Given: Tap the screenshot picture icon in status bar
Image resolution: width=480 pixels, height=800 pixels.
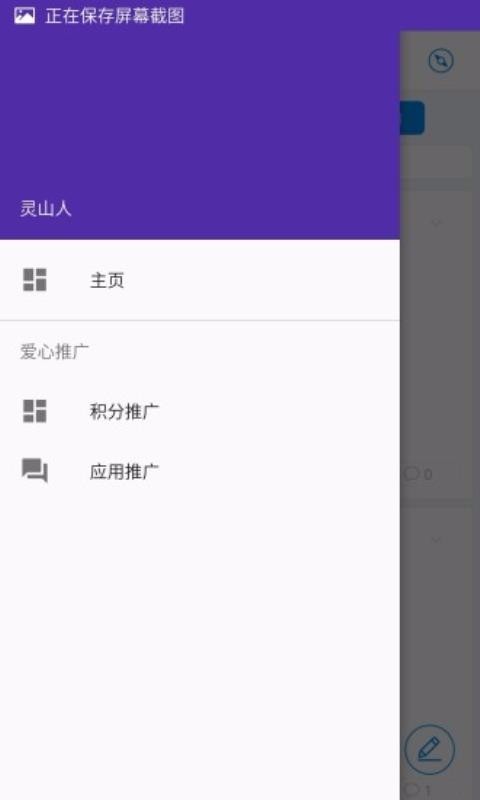Looking at the screenshot, I should [24, 16].
